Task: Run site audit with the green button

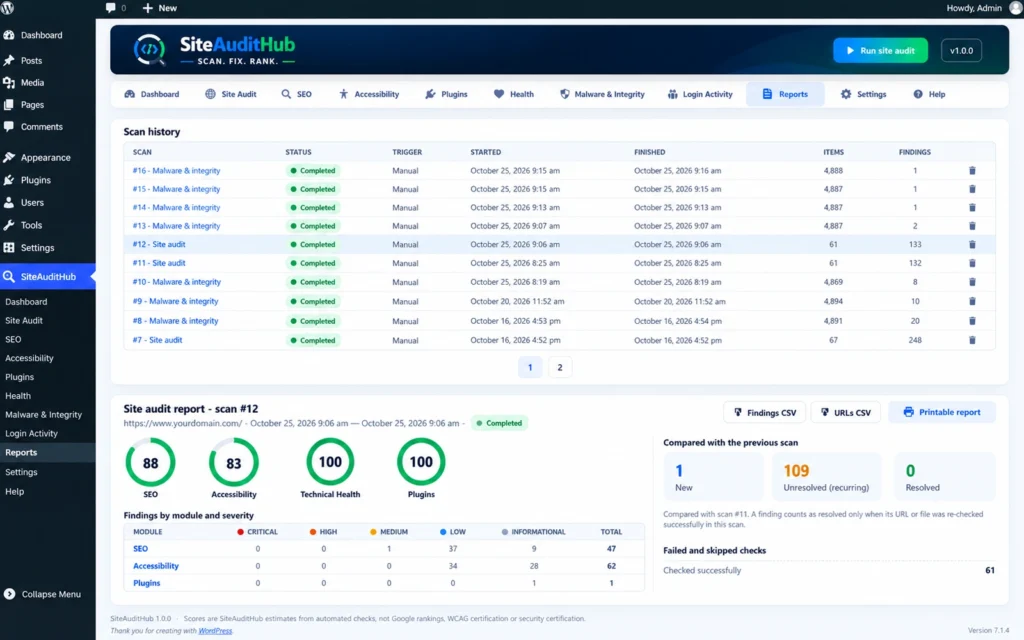Action: coord(880,50)
